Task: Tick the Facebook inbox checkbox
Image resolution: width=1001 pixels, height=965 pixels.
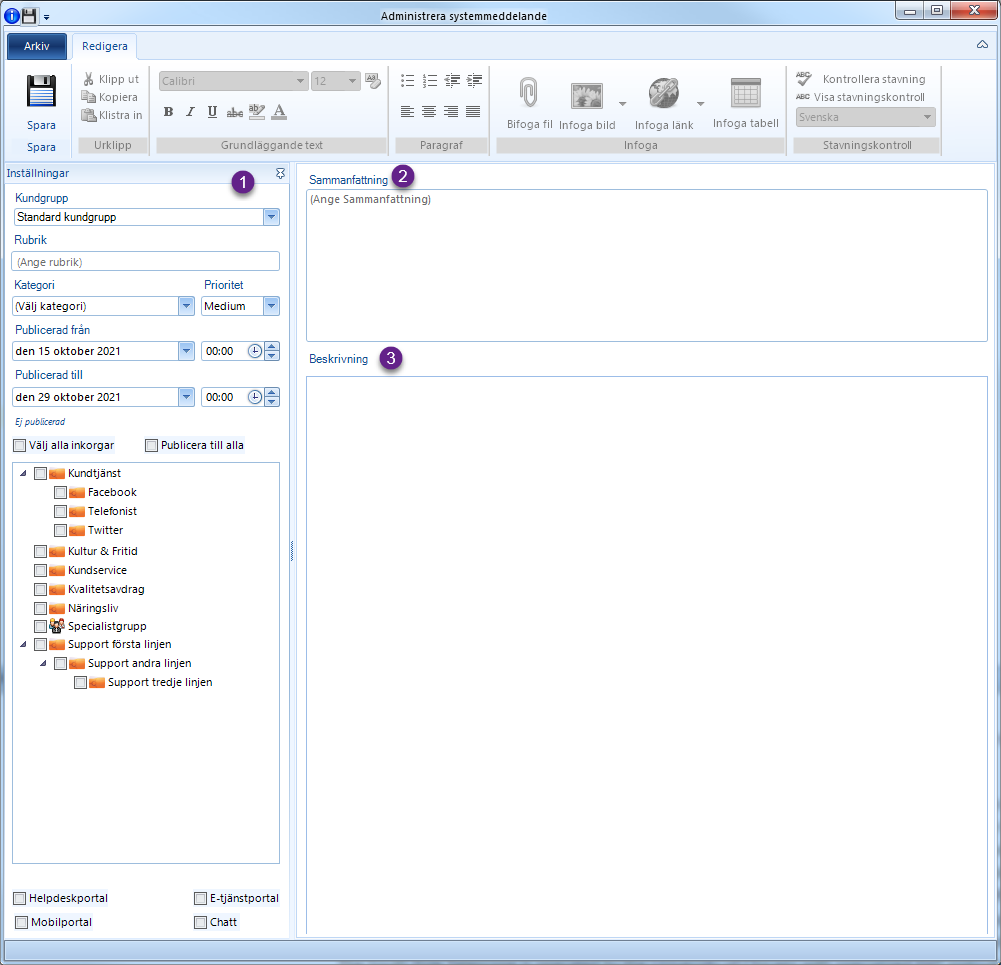Action: click(x=61, y=493)
